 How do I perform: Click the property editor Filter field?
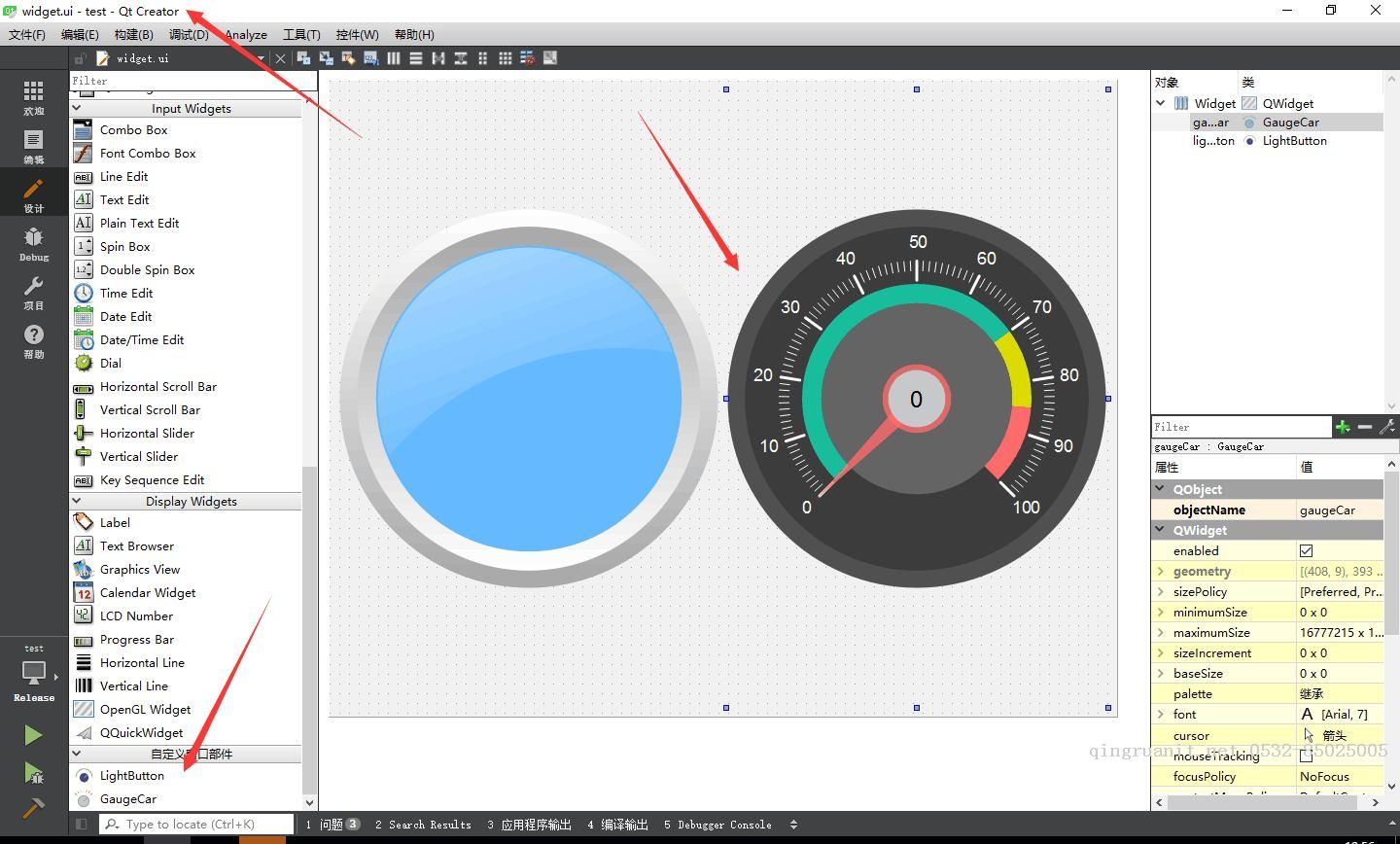1241,427
